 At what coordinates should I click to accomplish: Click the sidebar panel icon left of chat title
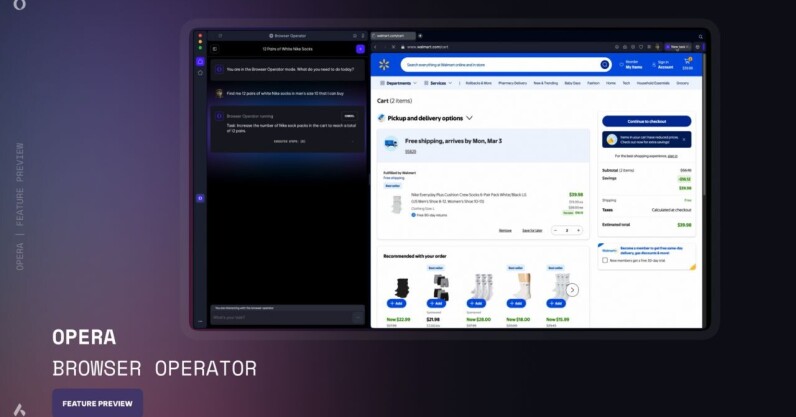click(x=215, y=48)
